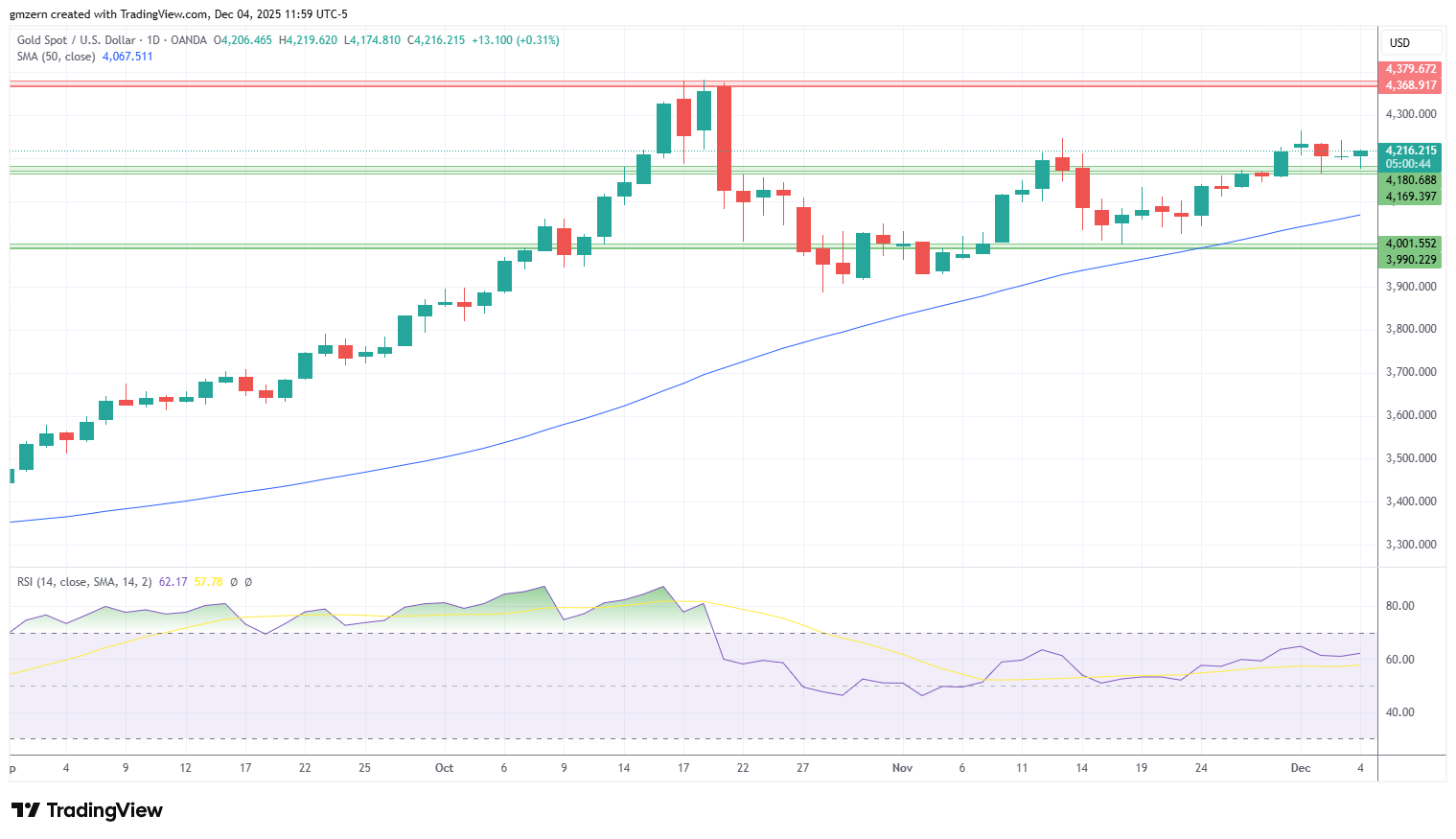Click the 3,300.000 price axis tick
The width and height of the screenshot is (1456, 839).
(x=1411, y=545)
